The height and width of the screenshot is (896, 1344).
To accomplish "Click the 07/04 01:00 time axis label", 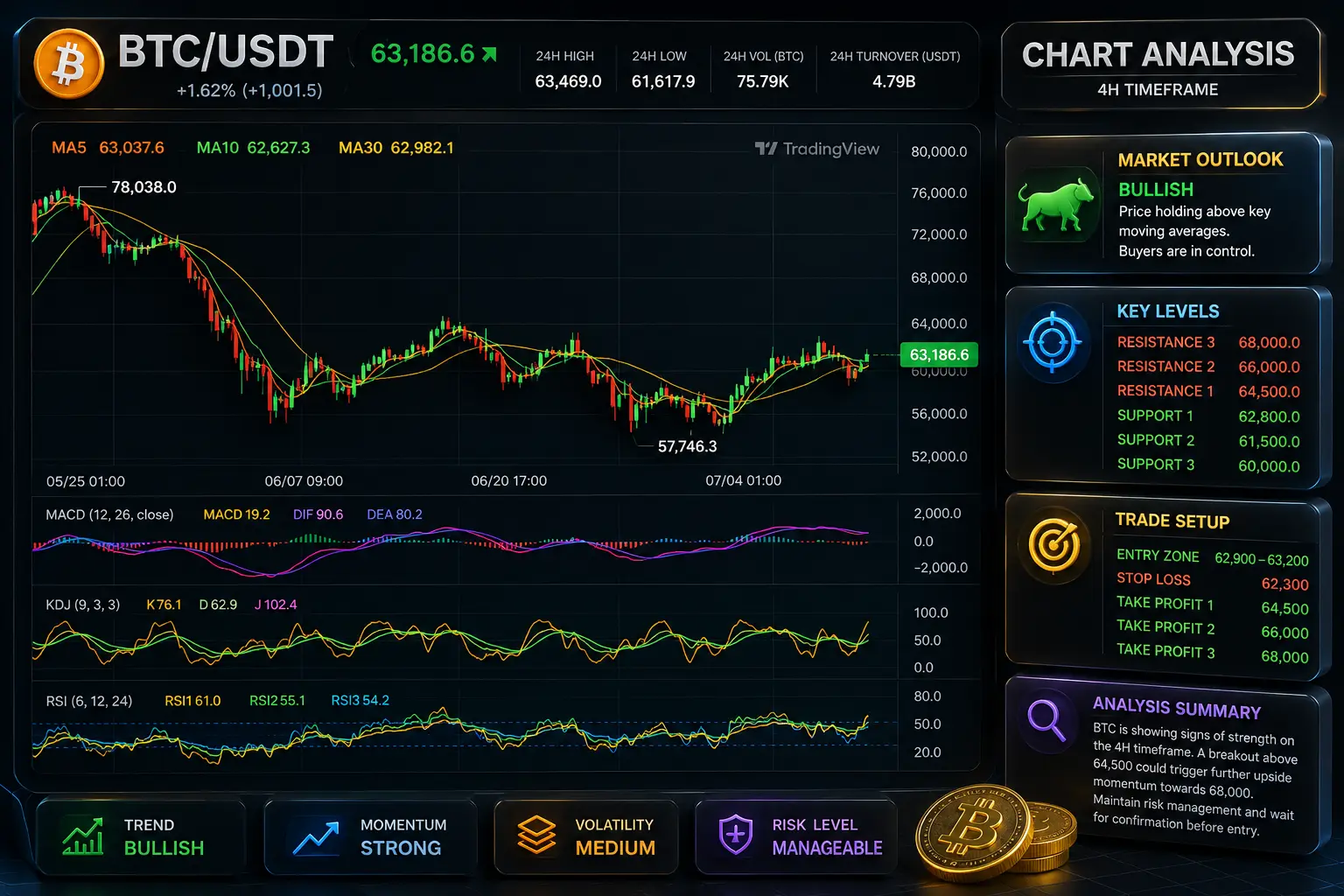I will click(744, 480).
